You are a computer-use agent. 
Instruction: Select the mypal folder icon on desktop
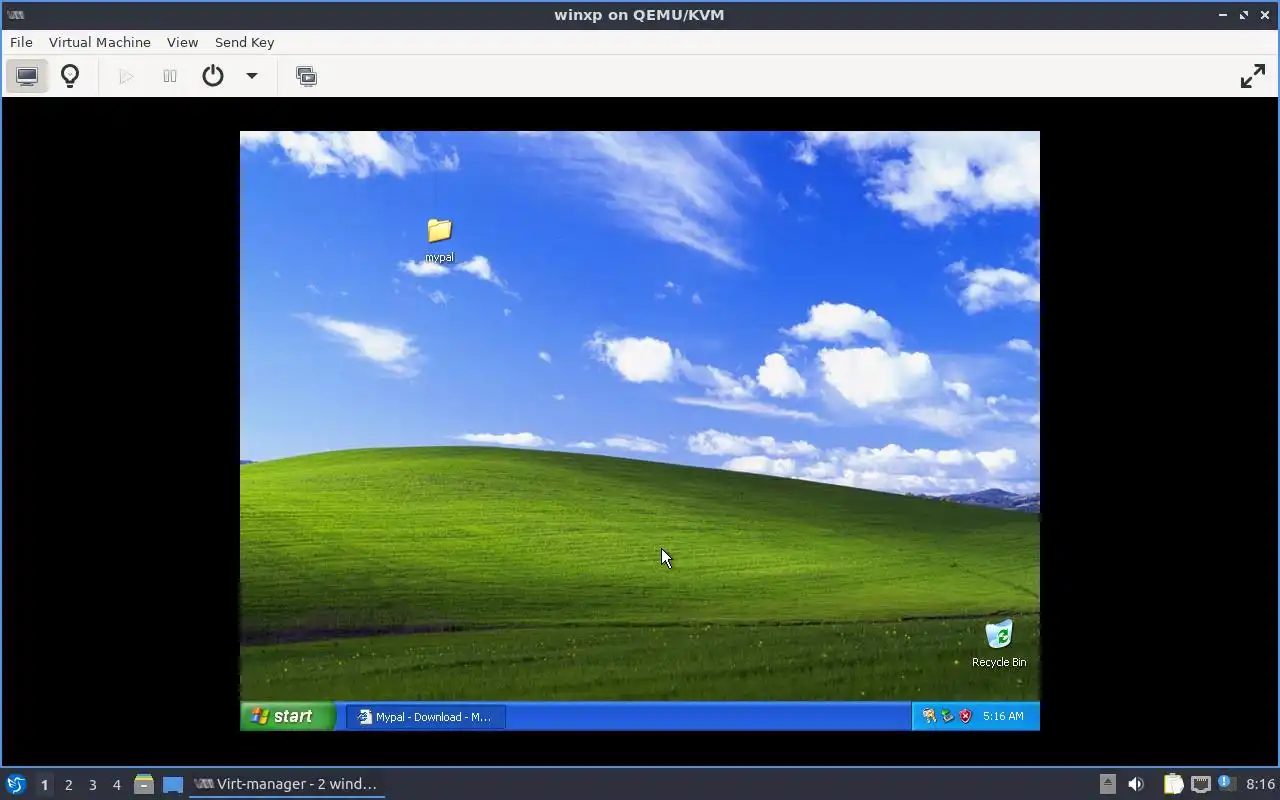coord(439,231)
